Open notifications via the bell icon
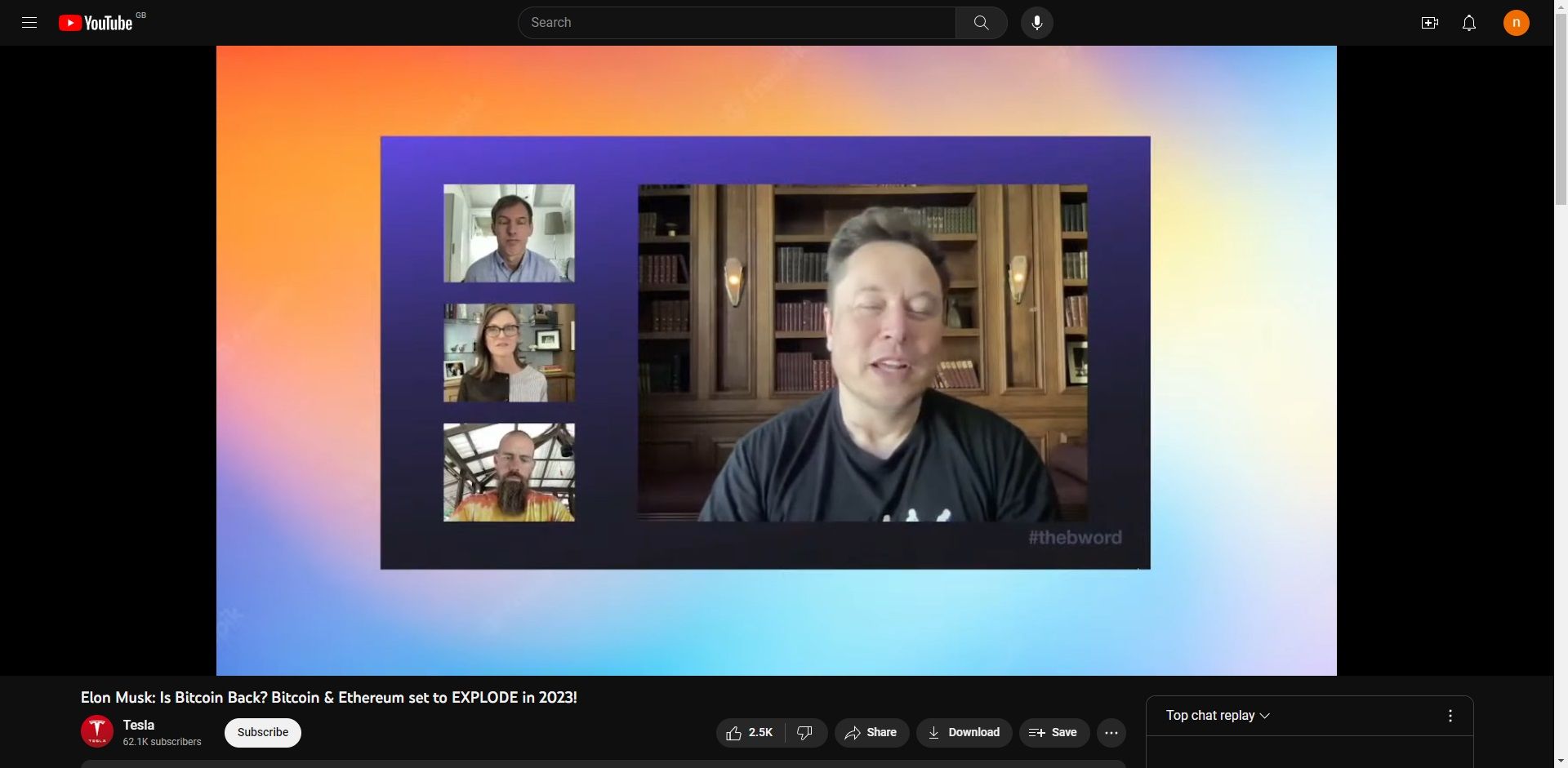The image size is (1568, 768). coord(1468,22)
